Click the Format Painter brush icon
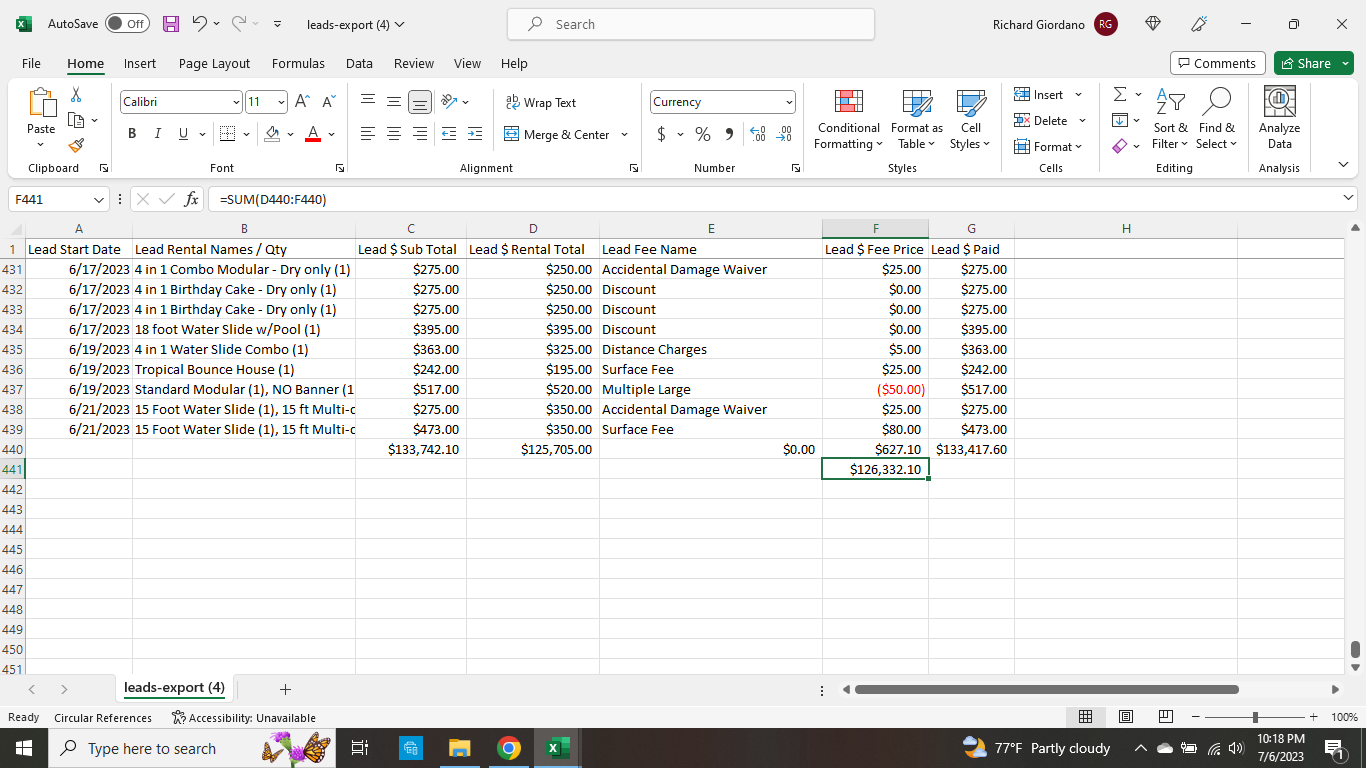 coord(76,145)
